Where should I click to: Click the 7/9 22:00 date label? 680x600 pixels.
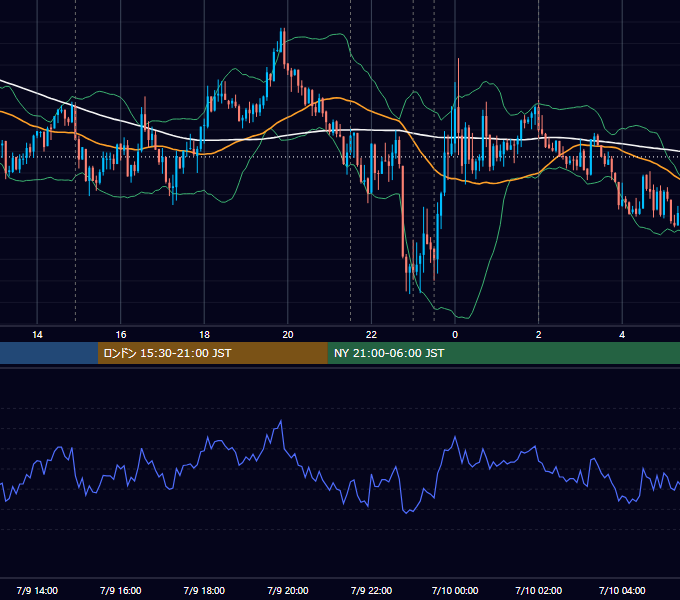(371, 590)
